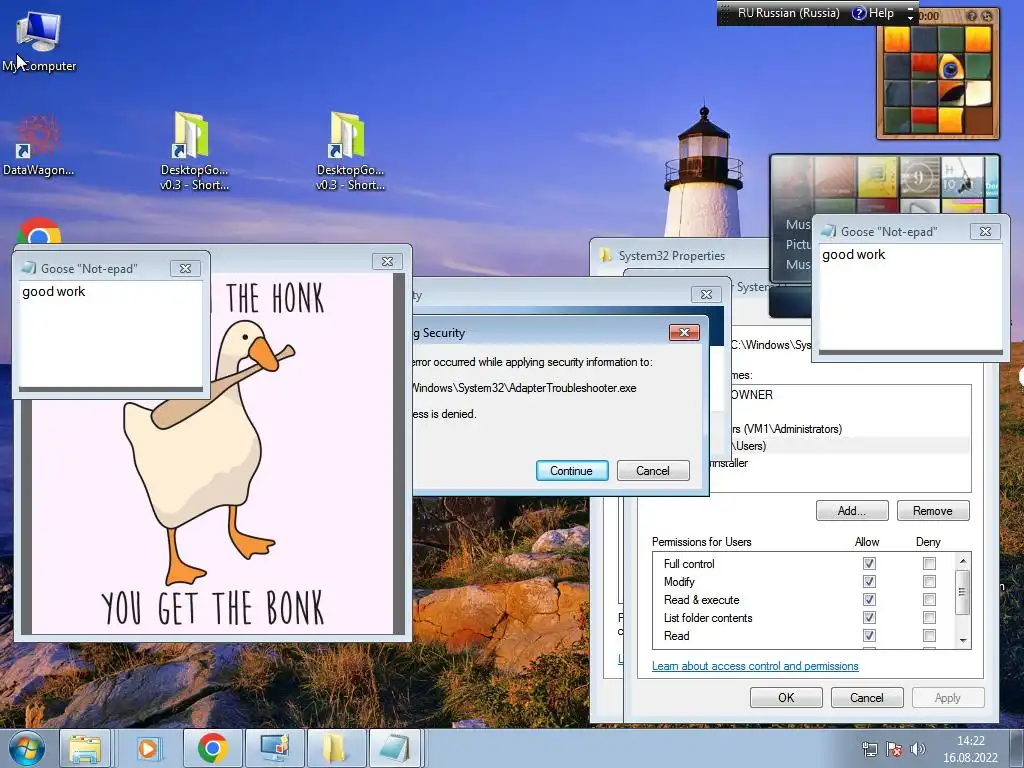Click Cancel in the security error dialog
Image resolution: width=1024 pixels, height=768 pixels.
(x=652, y=471)
